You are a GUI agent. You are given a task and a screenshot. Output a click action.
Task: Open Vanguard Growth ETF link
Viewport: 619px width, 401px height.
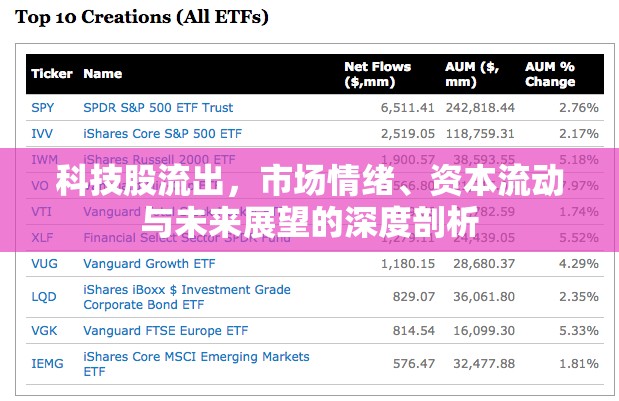(x=149, y=263)
